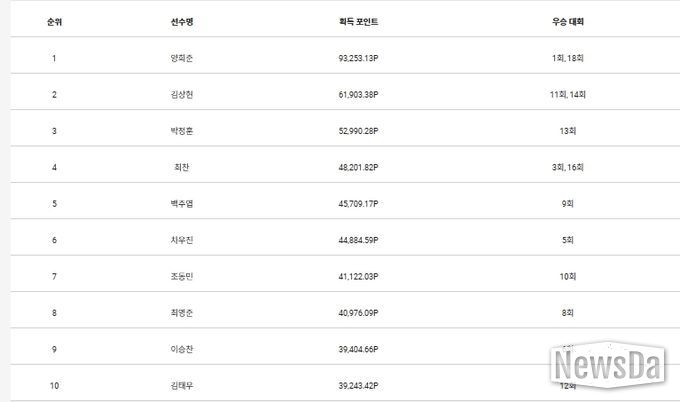This screenshot has height=402, width=680.
Task: Click the player name 최찬
Action: point(181,167)
